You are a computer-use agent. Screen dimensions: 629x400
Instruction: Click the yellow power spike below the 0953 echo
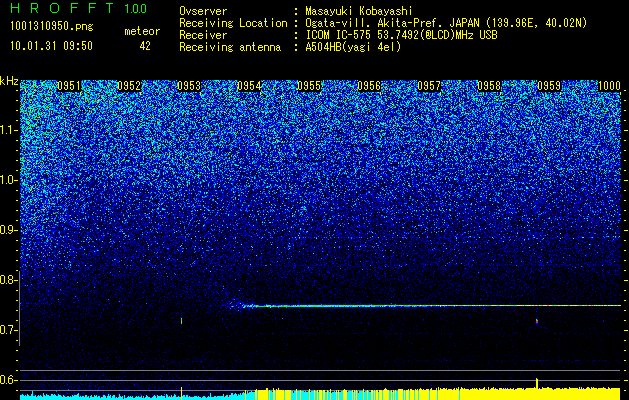(x=182, y=392)
